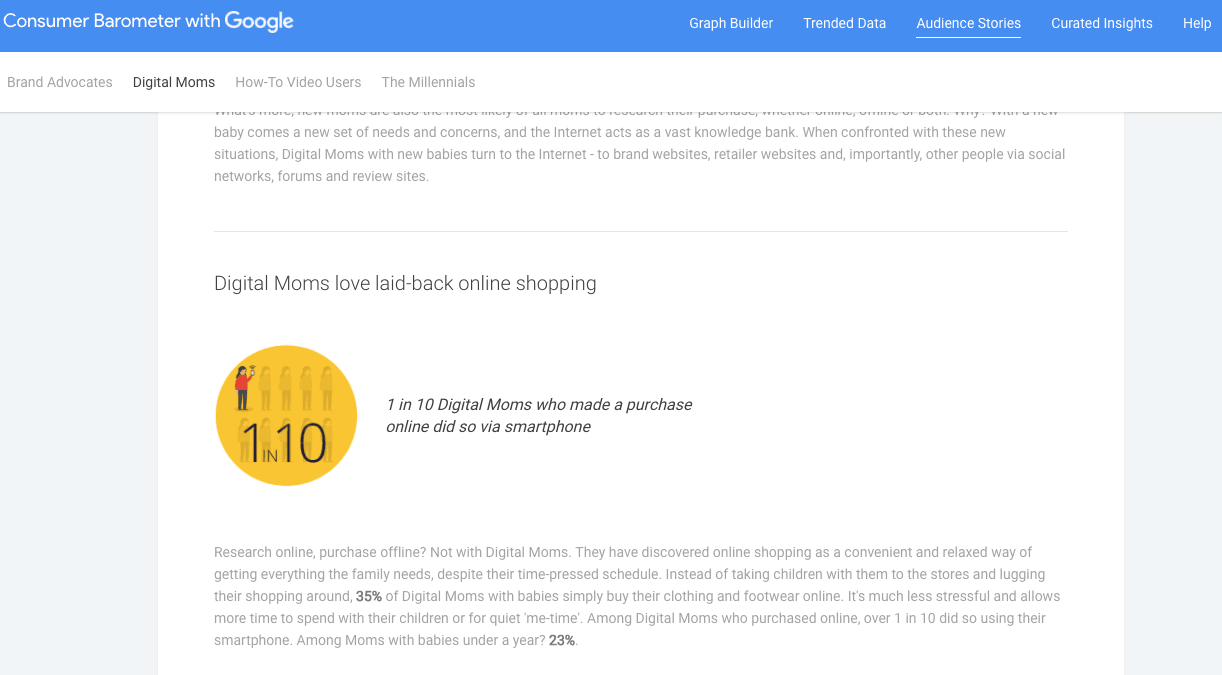Click the Google wordmark in the header
The height and width of the screenshot is (675, 1222).
259,21
